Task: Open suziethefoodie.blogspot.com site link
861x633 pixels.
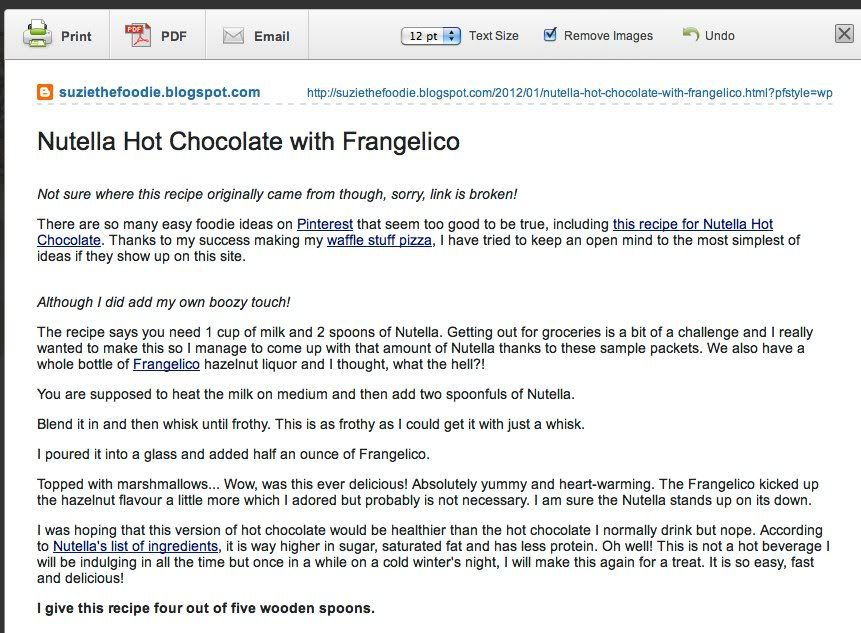Action: [x=159, y=92]
